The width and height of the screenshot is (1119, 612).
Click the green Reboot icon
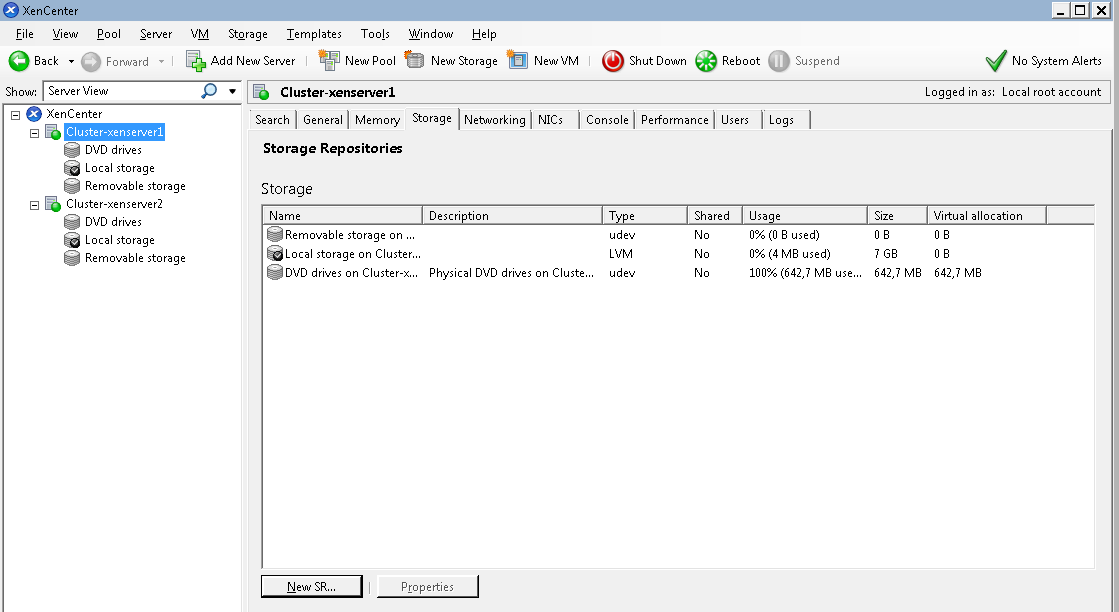pos(706,61)
